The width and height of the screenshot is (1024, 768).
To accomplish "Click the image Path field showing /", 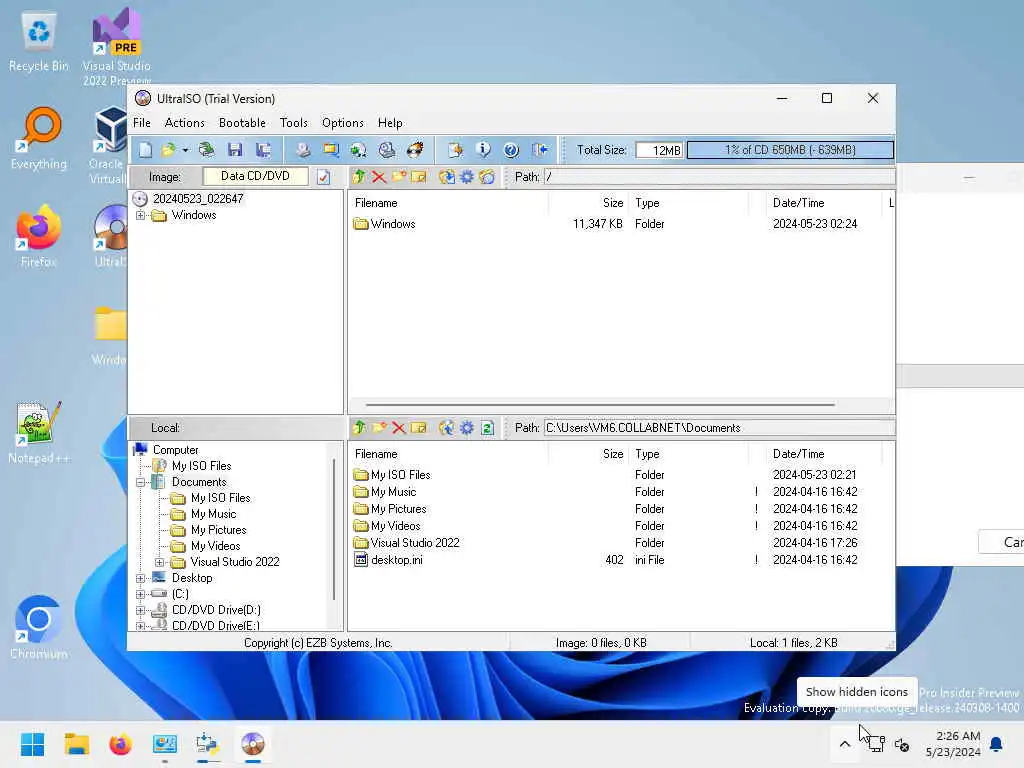I will tap(719, 177).
